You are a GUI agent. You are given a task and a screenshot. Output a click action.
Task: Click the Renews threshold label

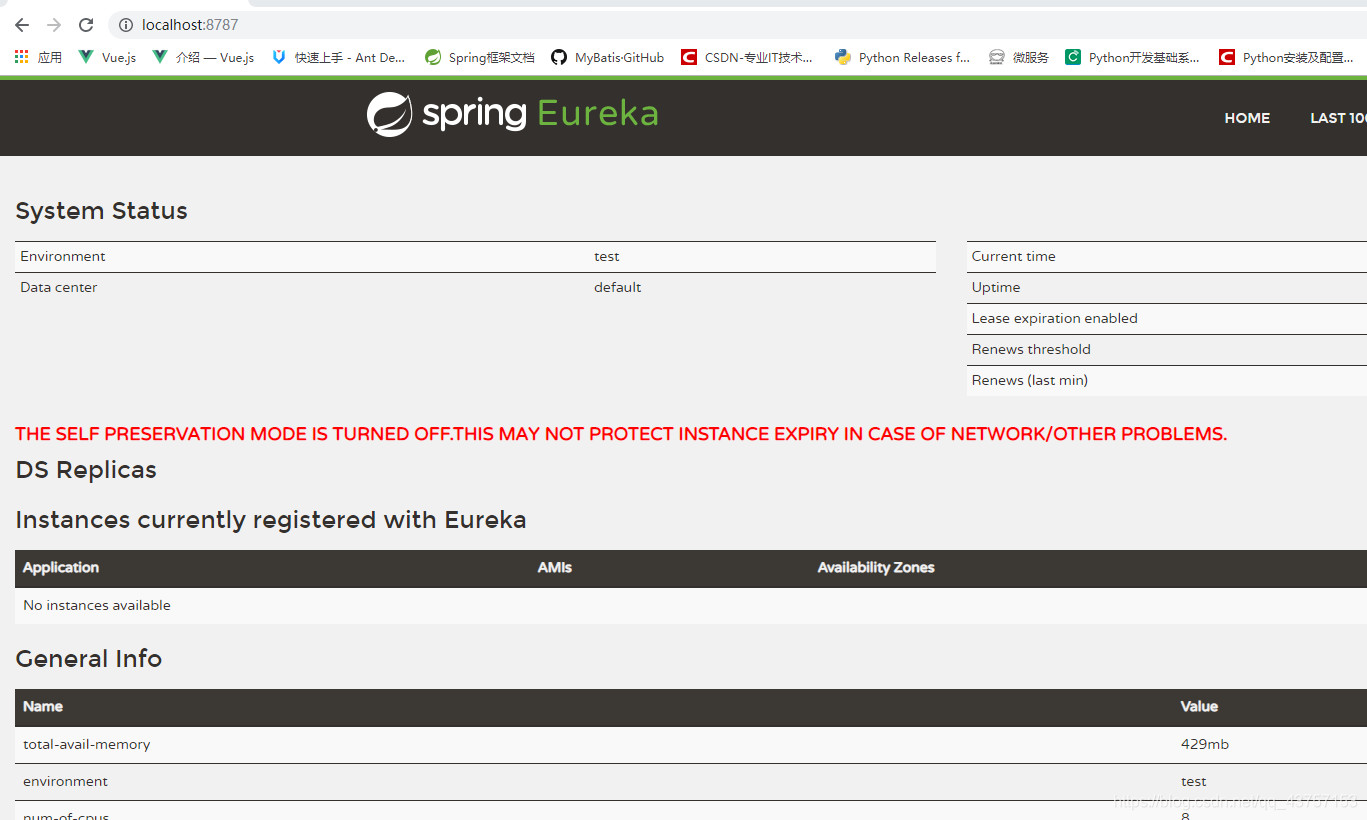pos(1031,350)
